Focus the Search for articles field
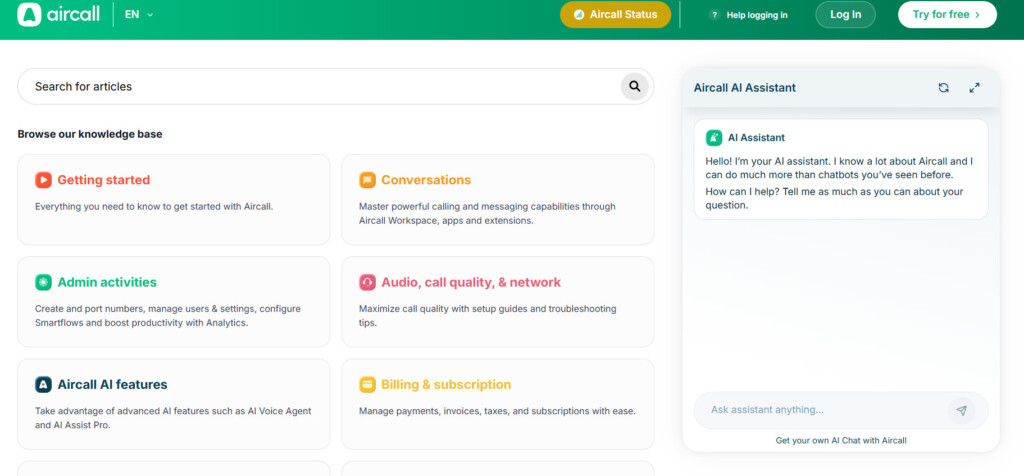Viewport: 1024px width, 476px height. [335, 86]
